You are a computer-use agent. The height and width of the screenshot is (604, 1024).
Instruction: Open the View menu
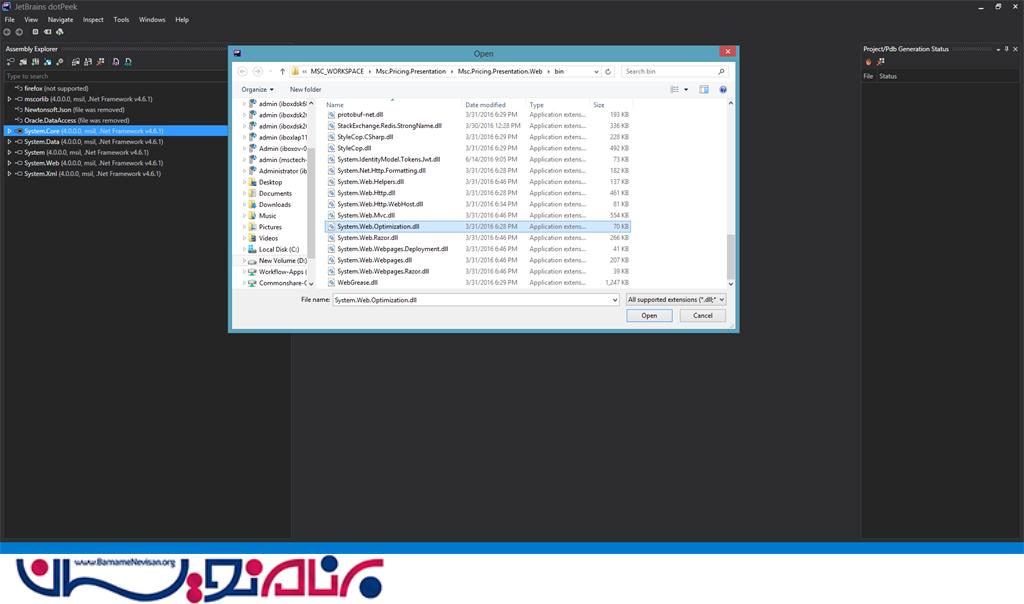point(31,20)
